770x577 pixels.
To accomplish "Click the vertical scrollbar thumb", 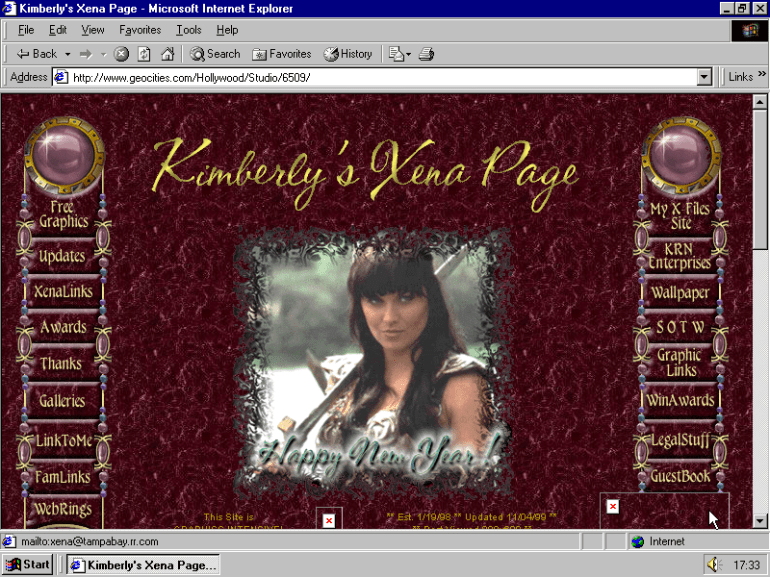I will click(760, 179).
